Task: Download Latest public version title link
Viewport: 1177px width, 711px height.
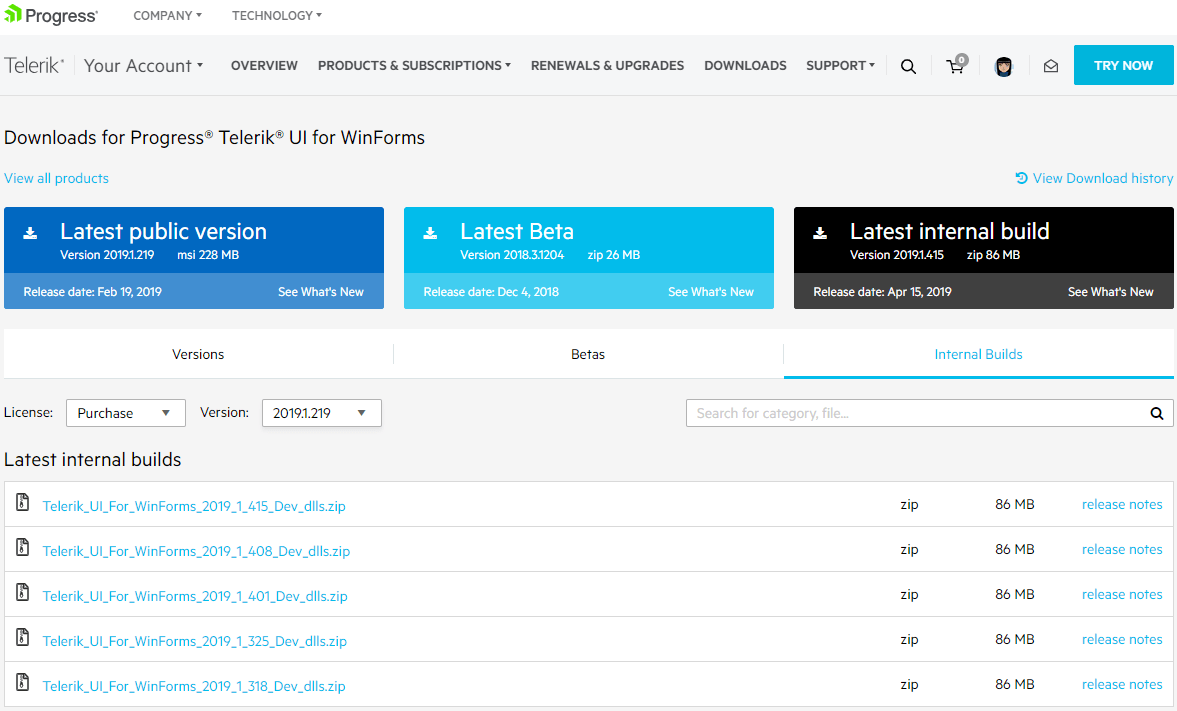Action: pyautogui.click(x=164, y=231)
